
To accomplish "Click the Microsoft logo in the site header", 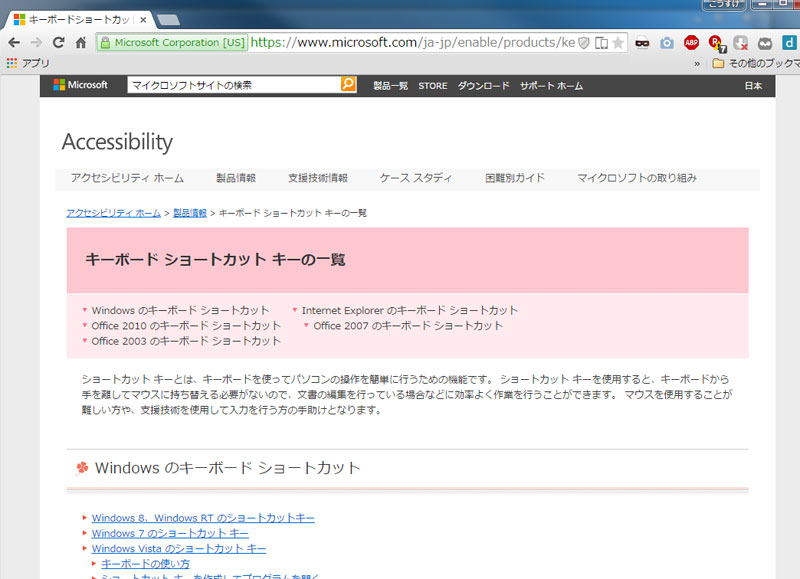I will [x=81, y=85].
